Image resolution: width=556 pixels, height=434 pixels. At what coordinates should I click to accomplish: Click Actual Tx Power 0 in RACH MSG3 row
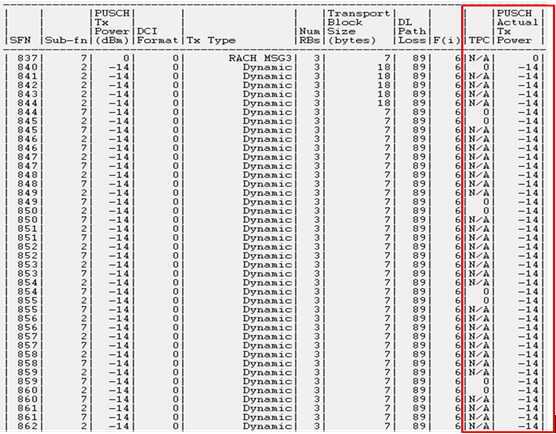(535, 59)
